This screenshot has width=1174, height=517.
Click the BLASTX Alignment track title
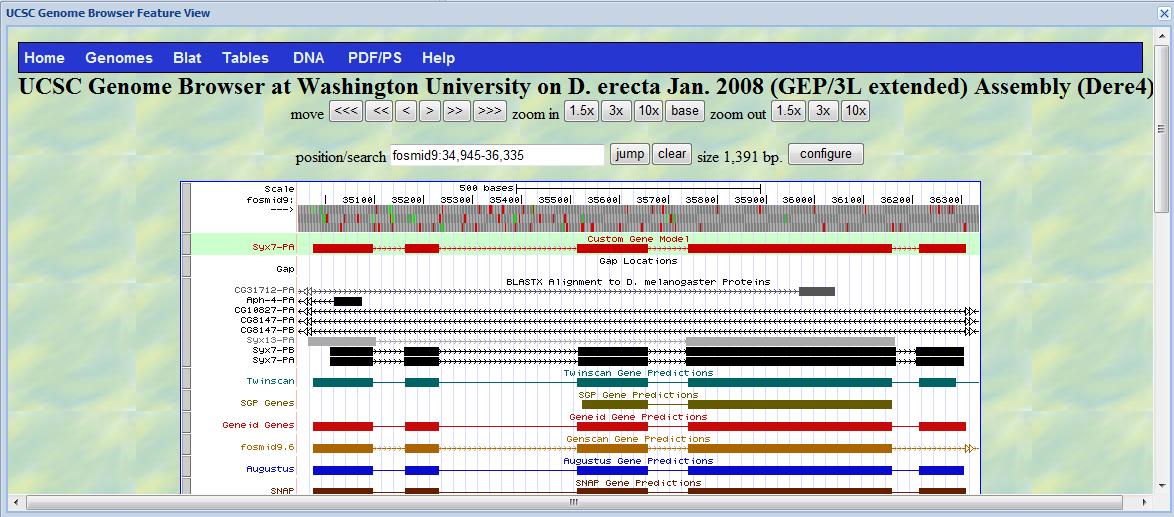pos(639,282)
